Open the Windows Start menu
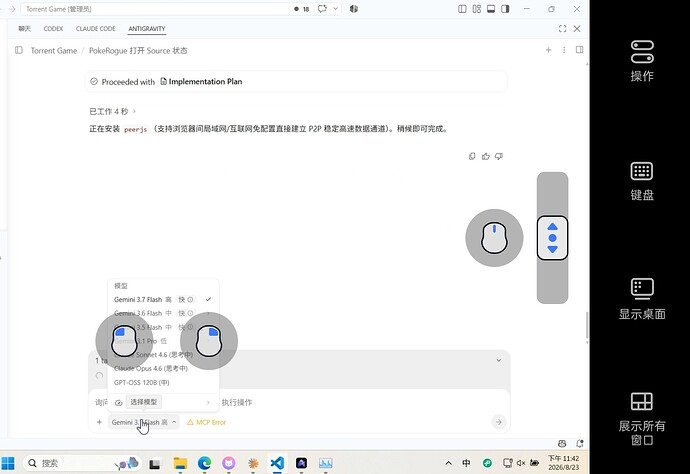 tap(8, 463)
